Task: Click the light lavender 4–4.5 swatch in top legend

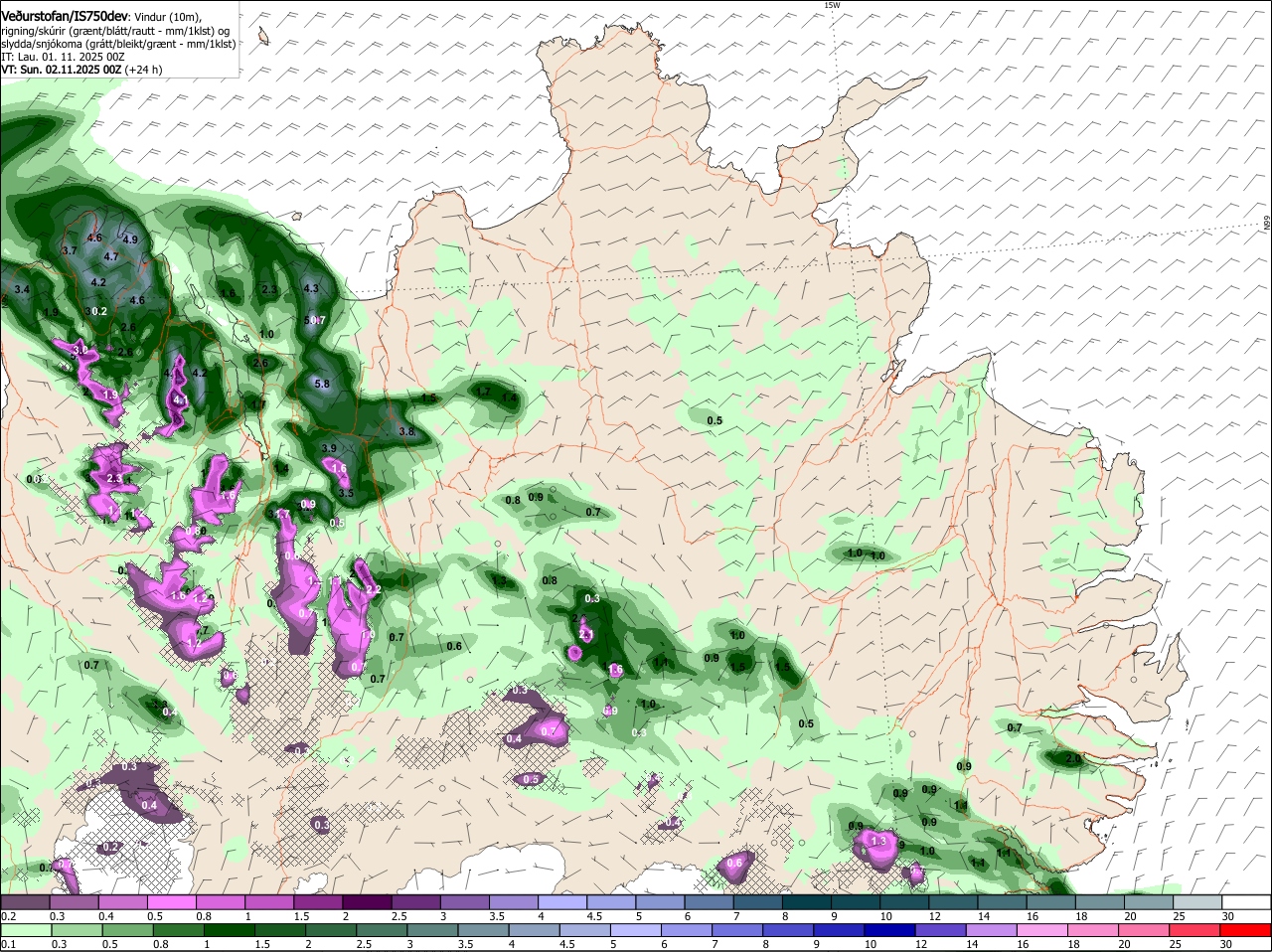Action: (562, 901)
